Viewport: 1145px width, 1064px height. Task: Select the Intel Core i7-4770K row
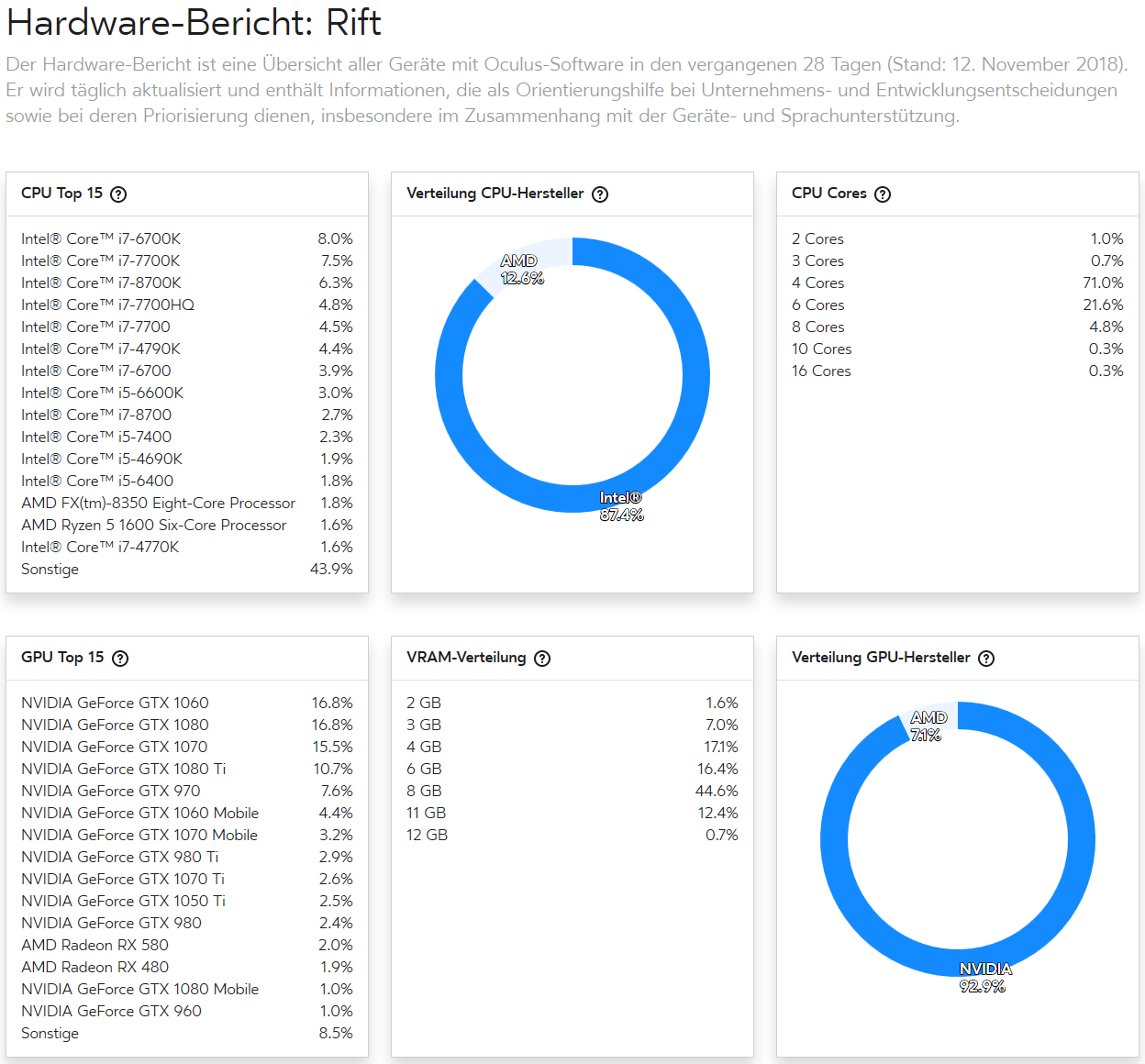click(187, 547)
